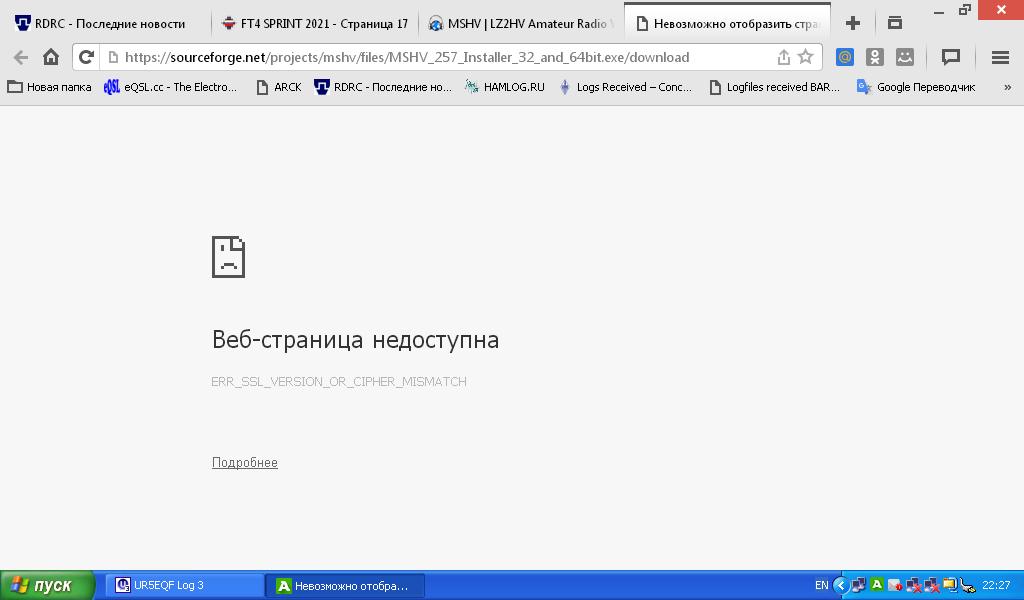Open the Windows пуск start button
This screenshot has width=1024, height=600.
pyautogui.click(x=47, y=585)
